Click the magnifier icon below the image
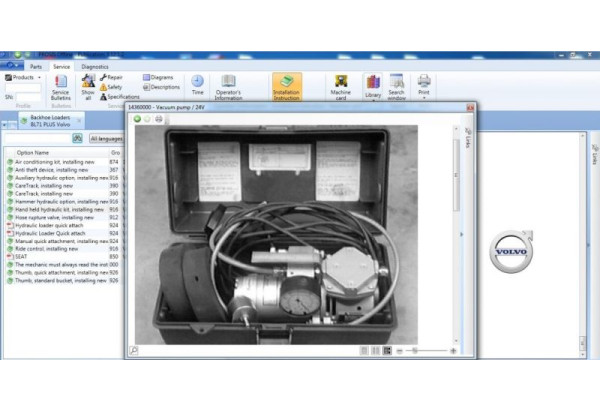 tap(134, 351)
